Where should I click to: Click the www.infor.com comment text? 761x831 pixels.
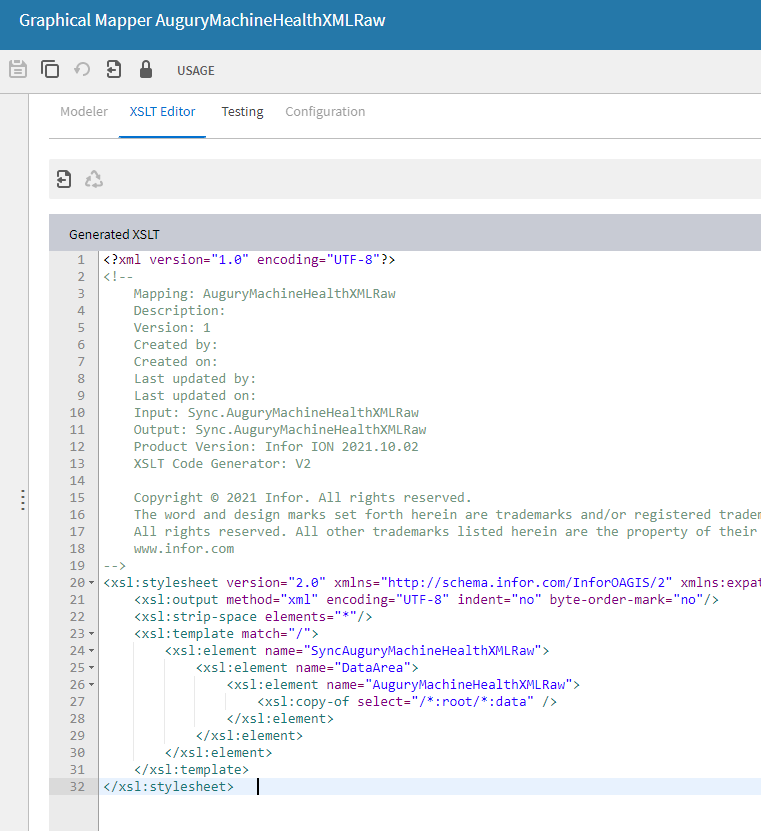pos(184,548)
